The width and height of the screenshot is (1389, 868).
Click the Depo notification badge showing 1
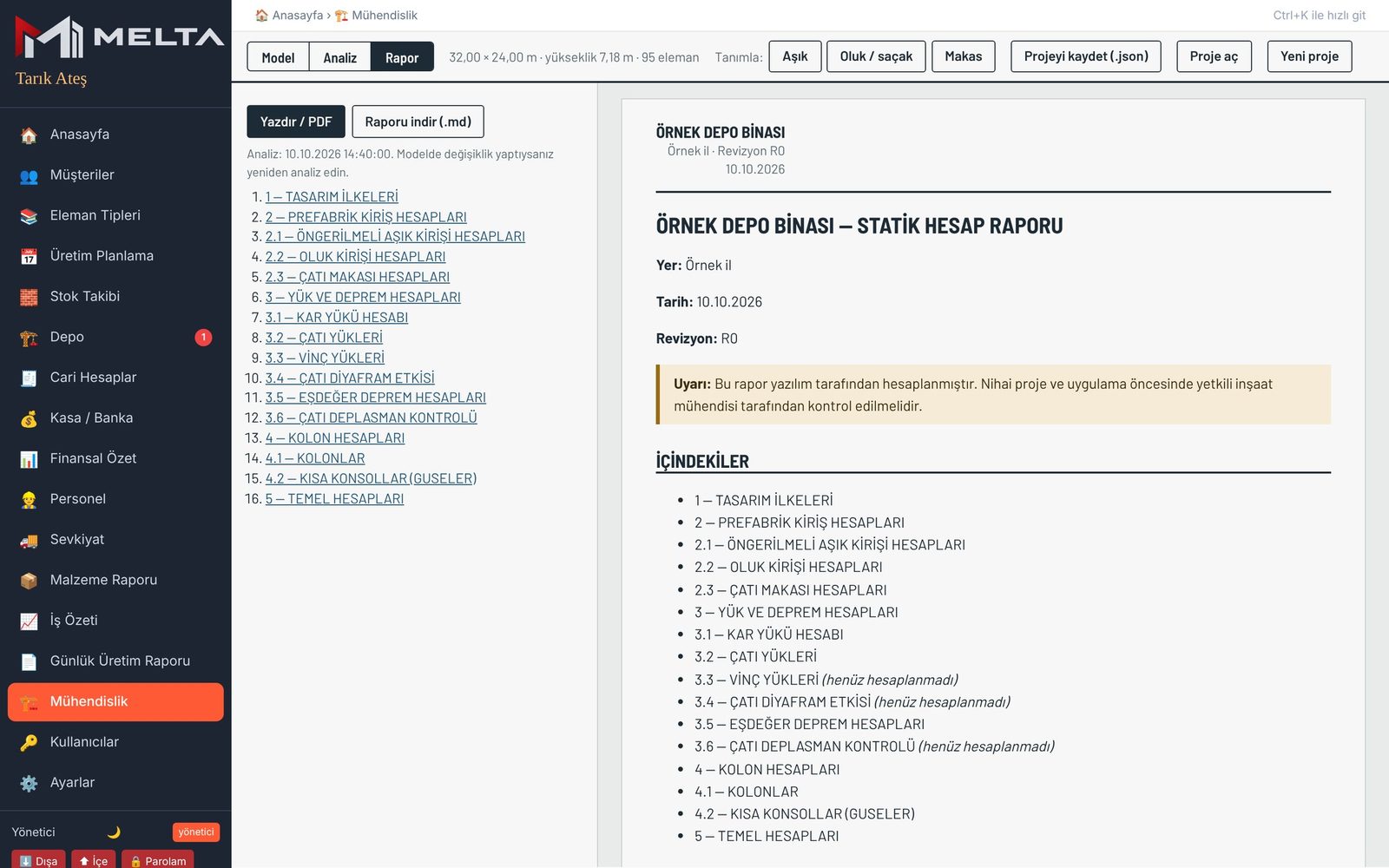point(203,337)
